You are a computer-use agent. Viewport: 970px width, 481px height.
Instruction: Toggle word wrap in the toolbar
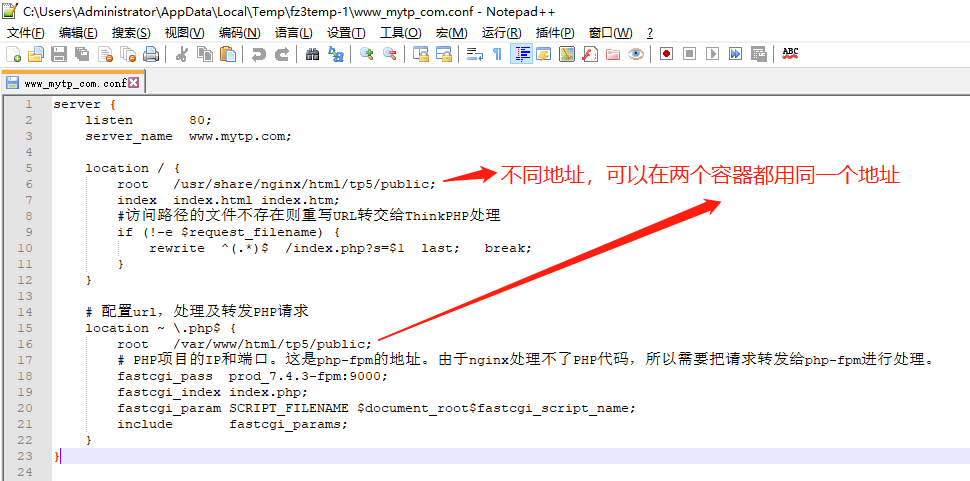click(x=474, y=54)
